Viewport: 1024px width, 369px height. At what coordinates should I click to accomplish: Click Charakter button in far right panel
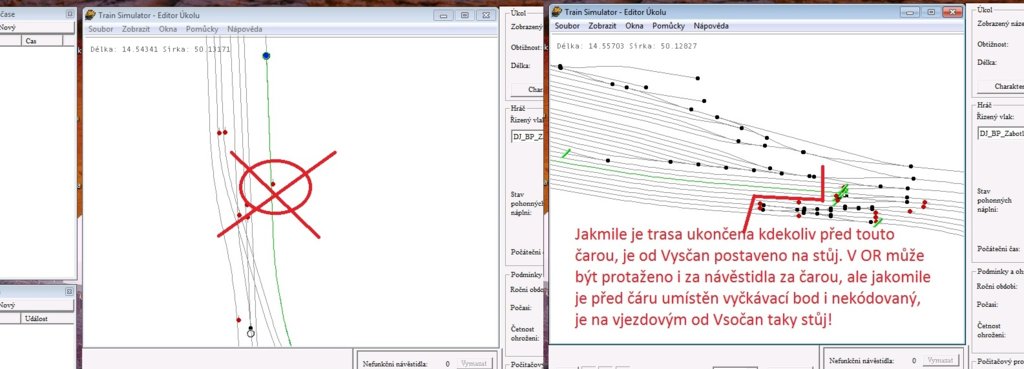pos(1001,86)
